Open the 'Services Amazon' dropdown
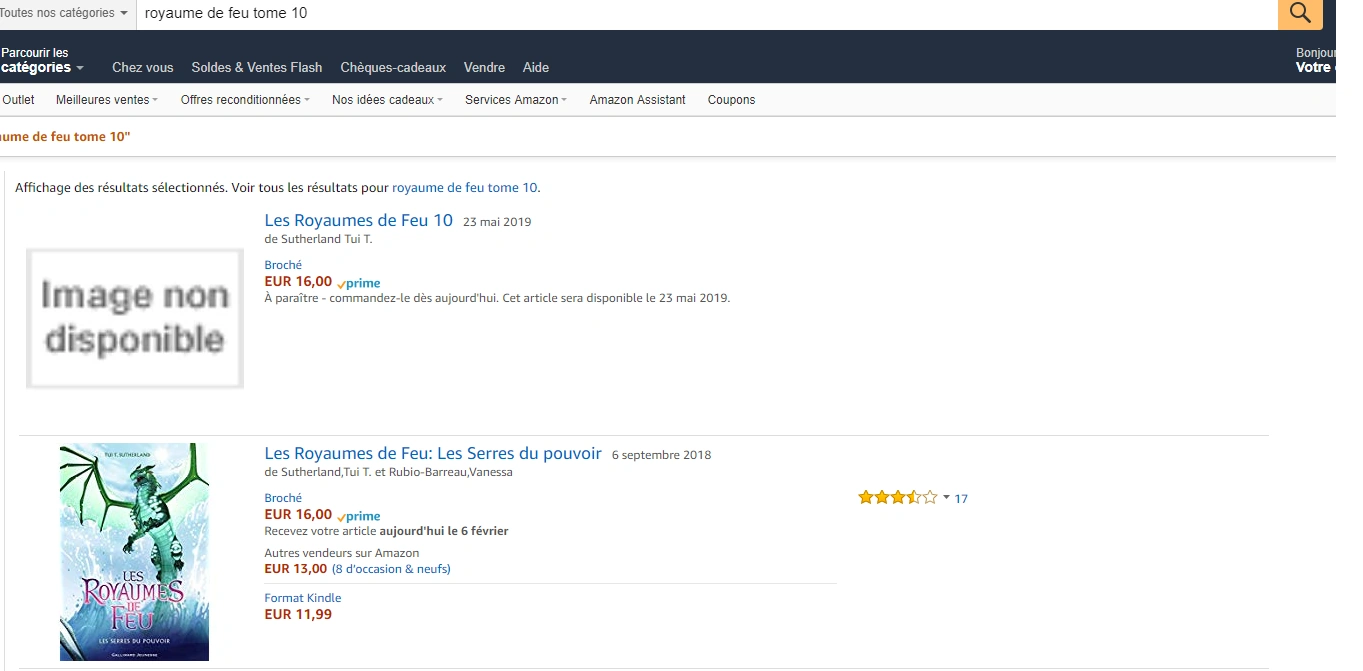1363x671 pixels. [516, 100]
